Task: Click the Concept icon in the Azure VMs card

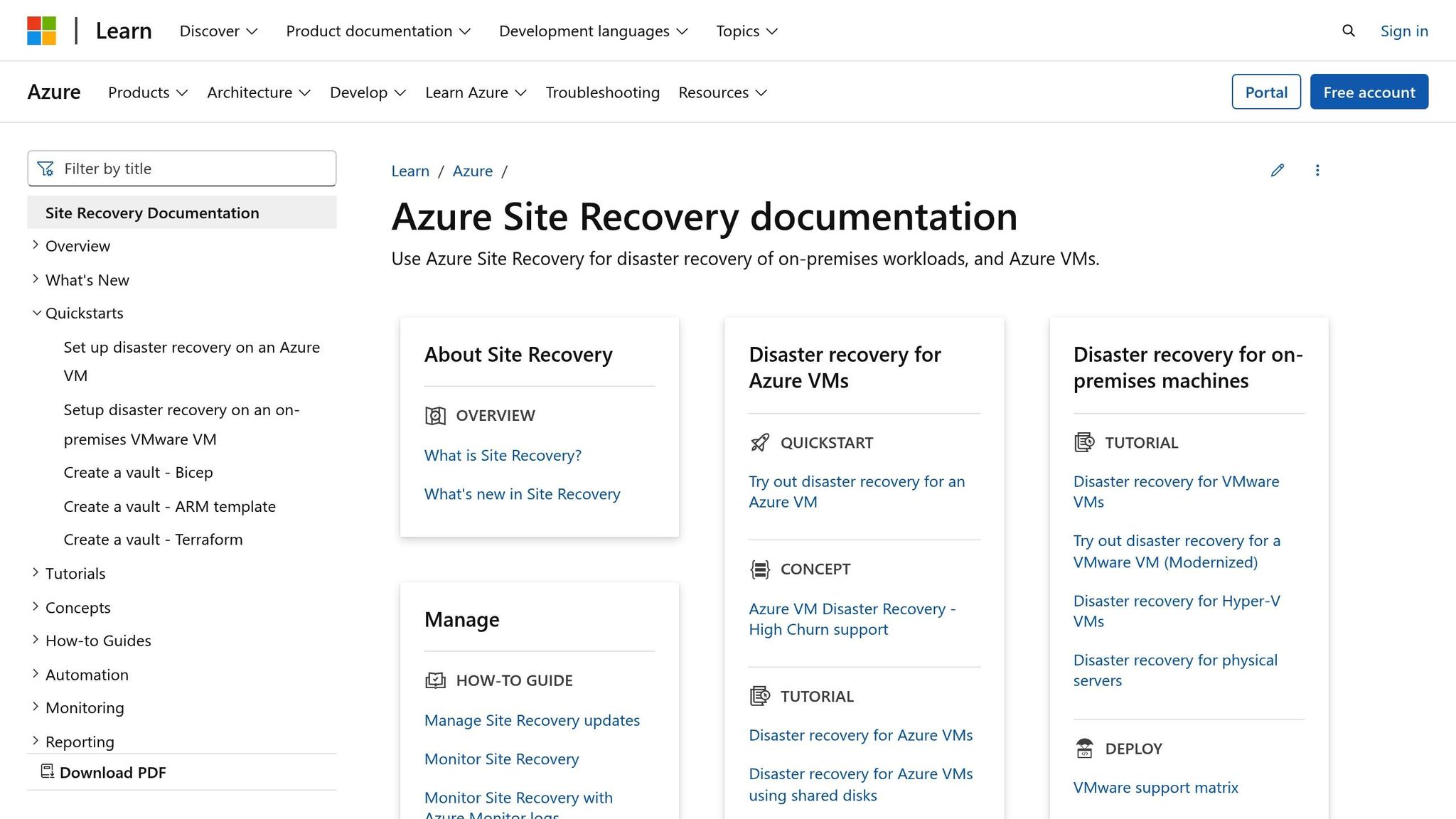Action: (x=759, y=569)
